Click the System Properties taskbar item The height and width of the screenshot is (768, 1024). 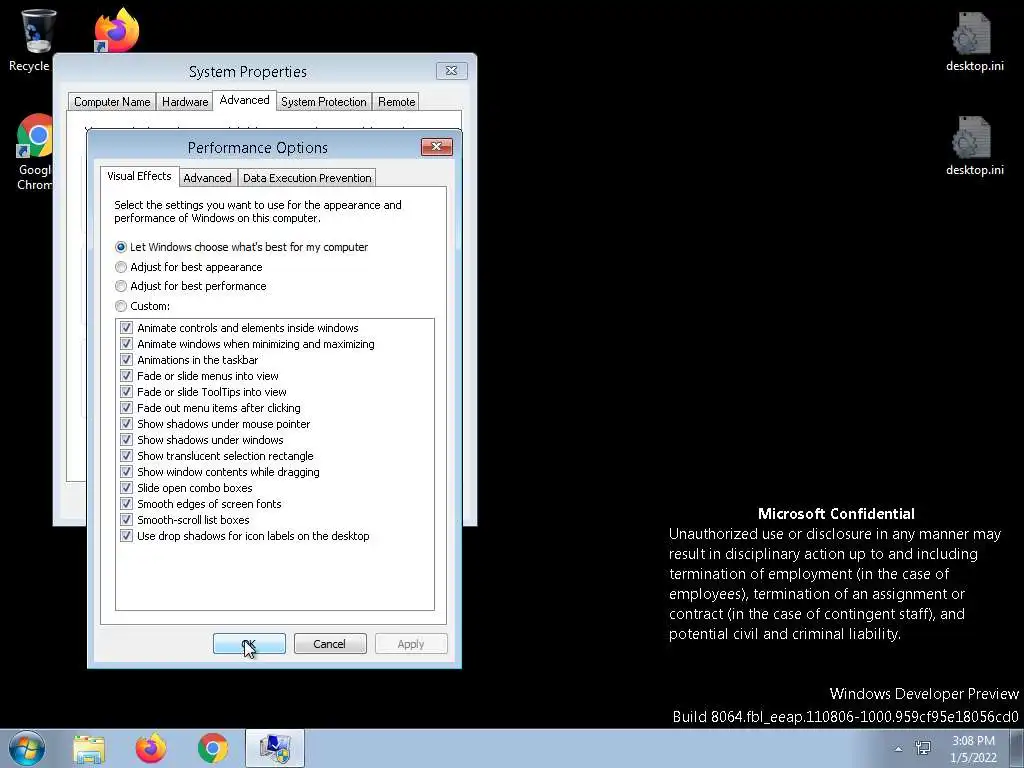(x=275, y=748)
